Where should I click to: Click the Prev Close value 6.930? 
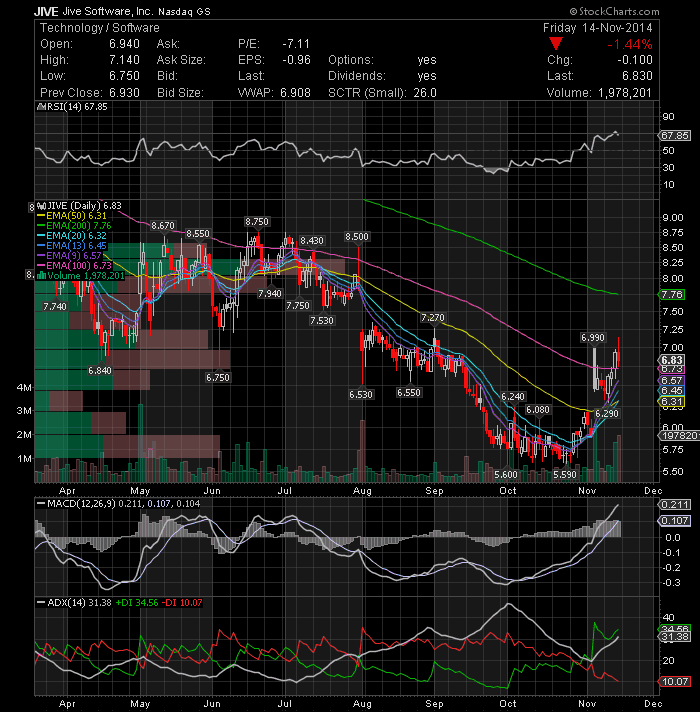124,93
